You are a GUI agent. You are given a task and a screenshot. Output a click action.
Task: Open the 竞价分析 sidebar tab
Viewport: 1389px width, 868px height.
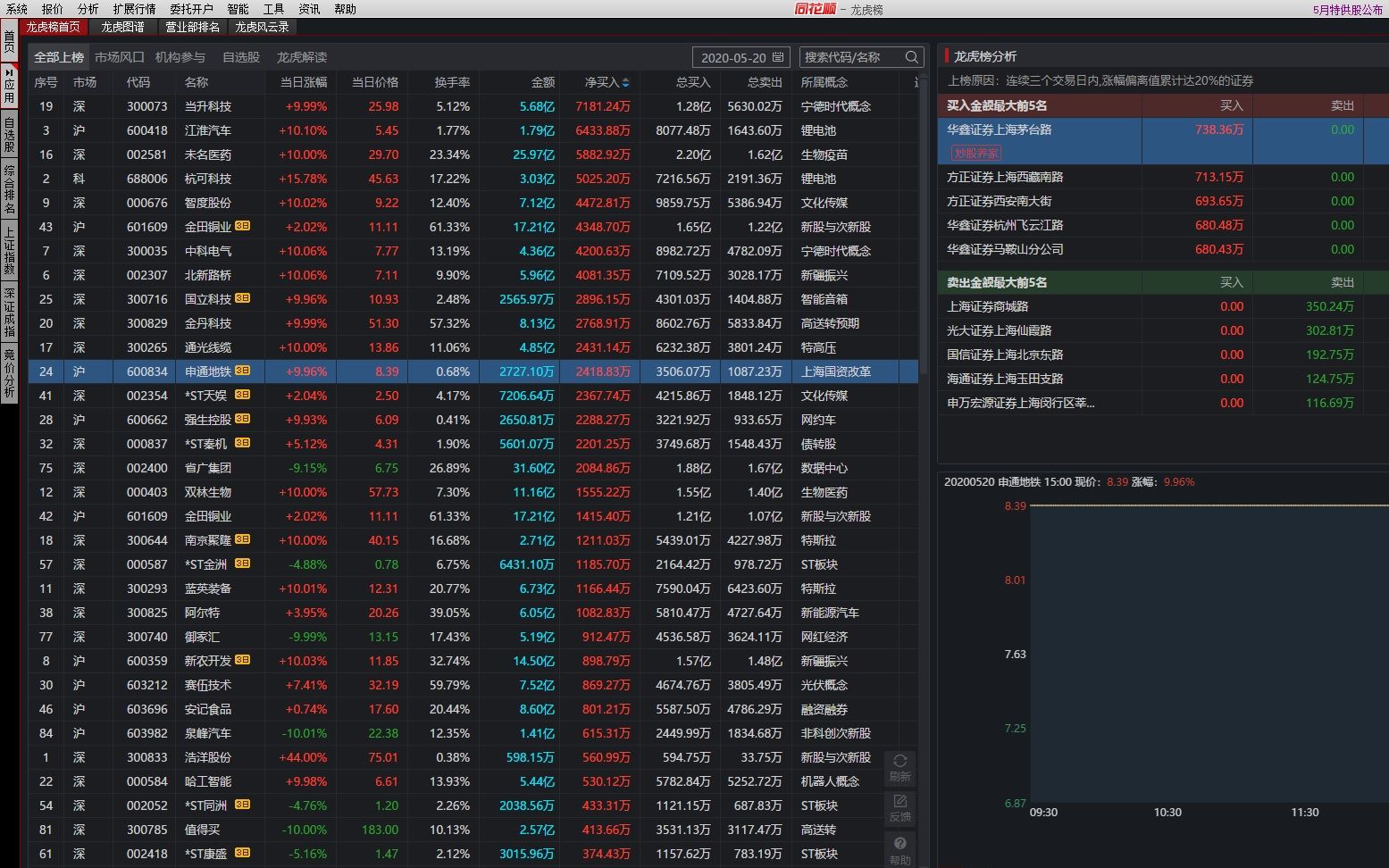pos(9,373)
